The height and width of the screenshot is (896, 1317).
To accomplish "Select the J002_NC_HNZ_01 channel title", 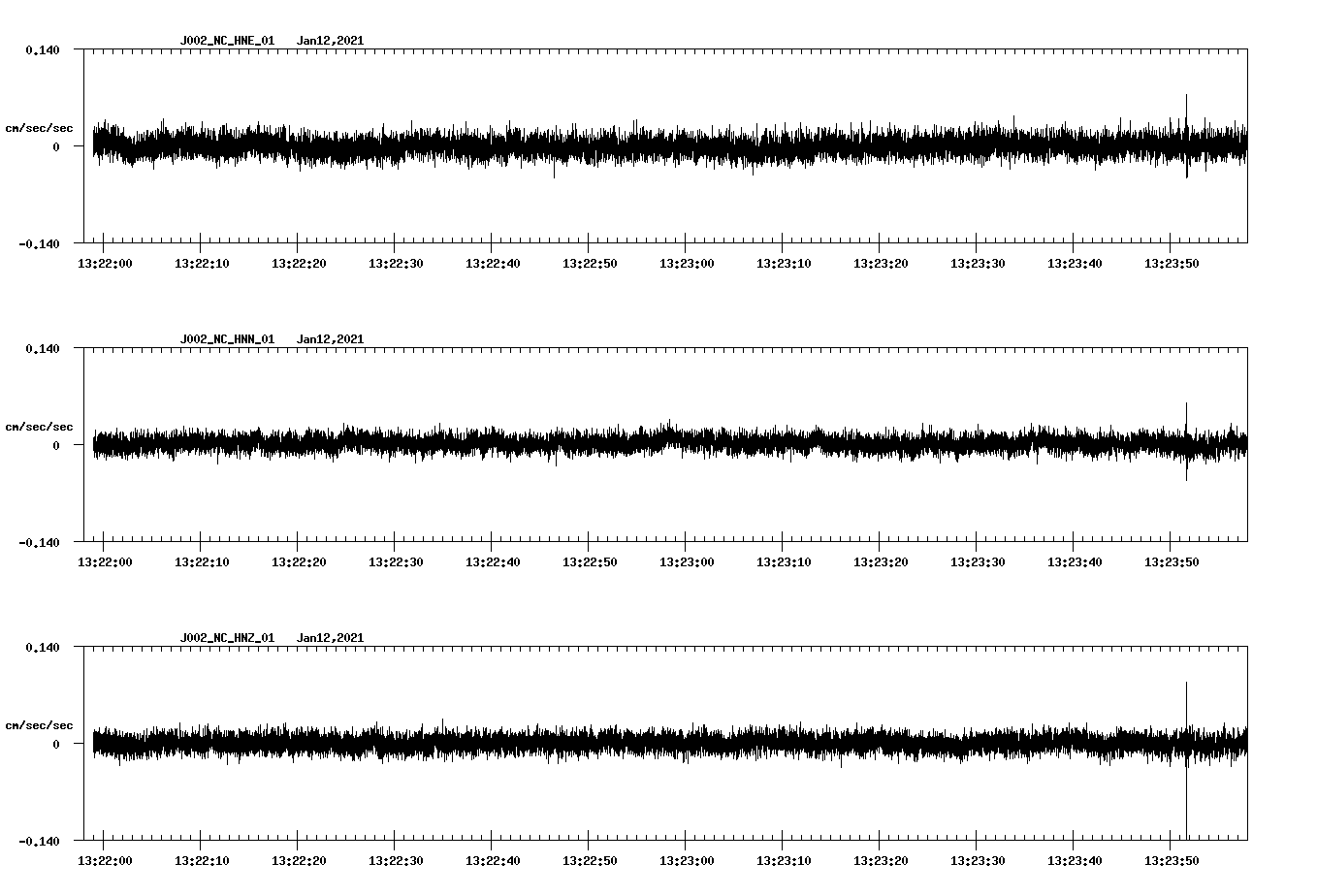I will coord(226,637).
